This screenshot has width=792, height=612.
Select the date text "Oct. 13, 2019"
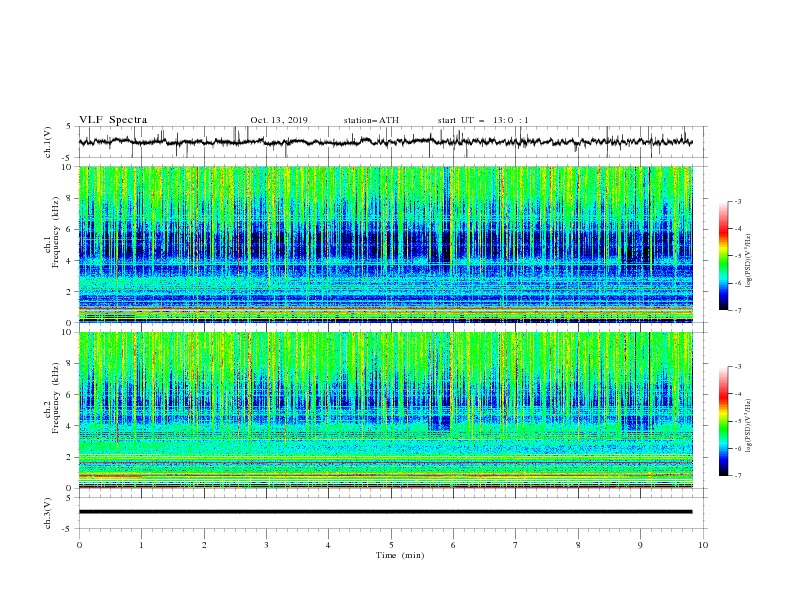point(279,120)
